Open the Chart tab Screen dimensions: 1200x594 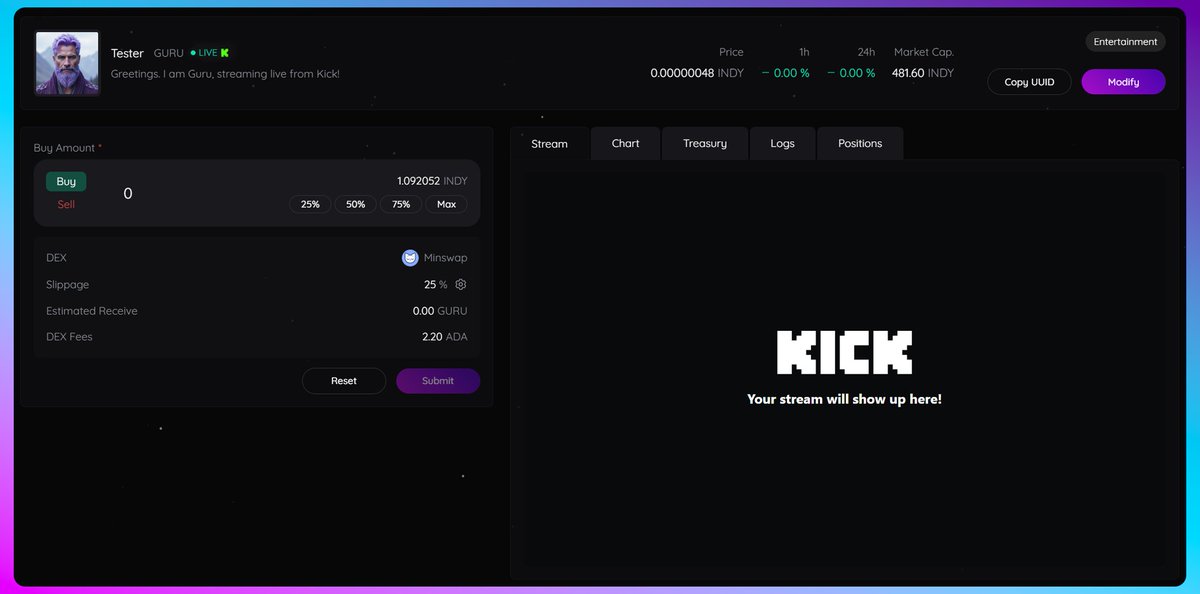[626, 143]
